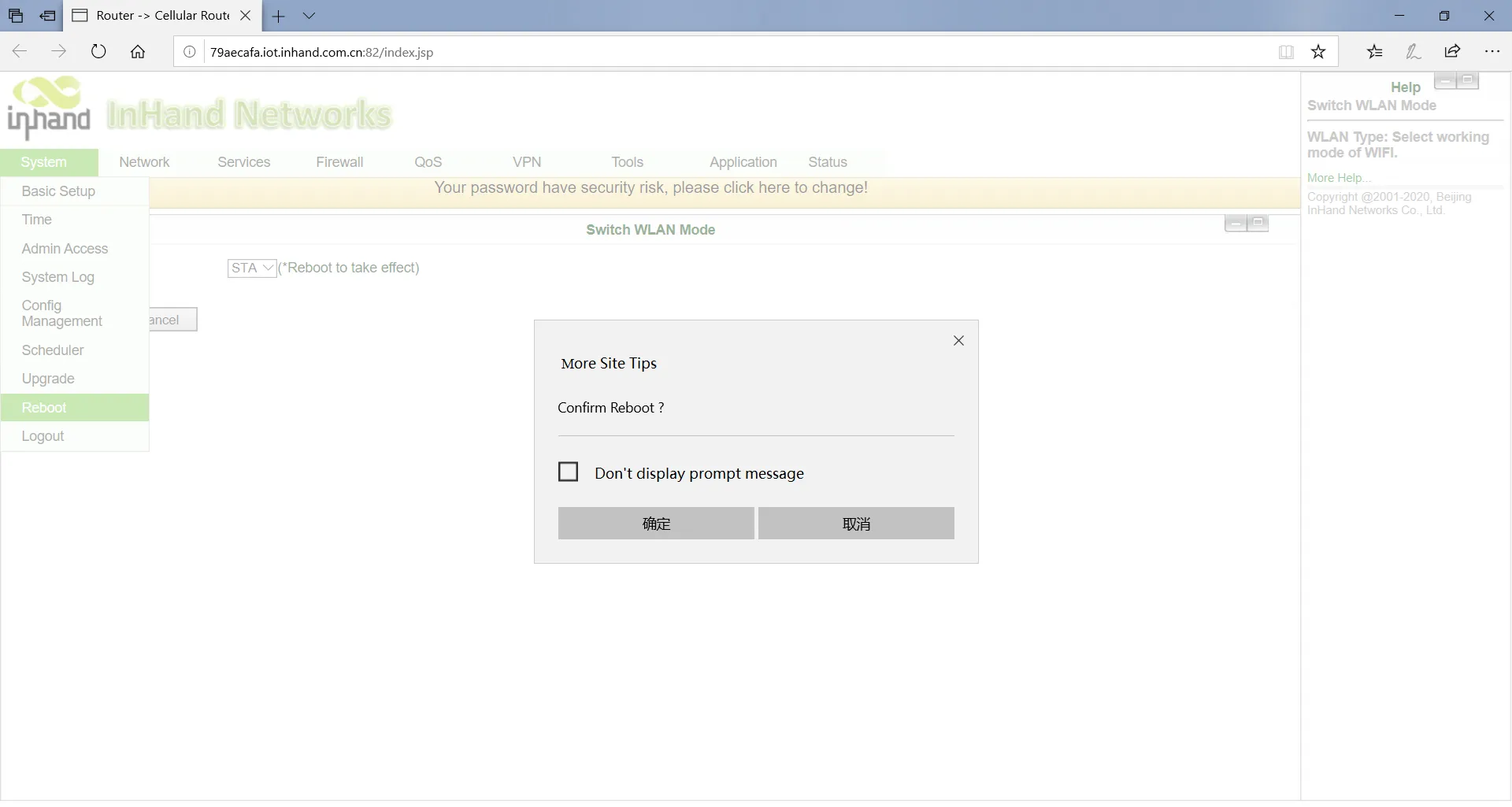Open the Network menu tab
This screenshot has height=807, width=1512.
(144, 162)
